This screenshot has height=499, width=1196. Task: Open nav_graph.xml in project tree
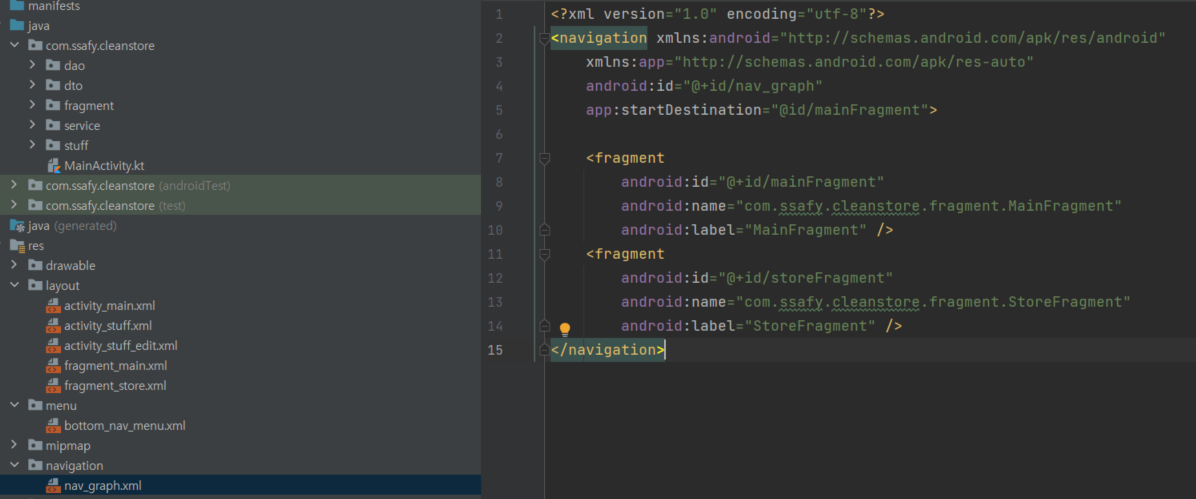point(102,485)
